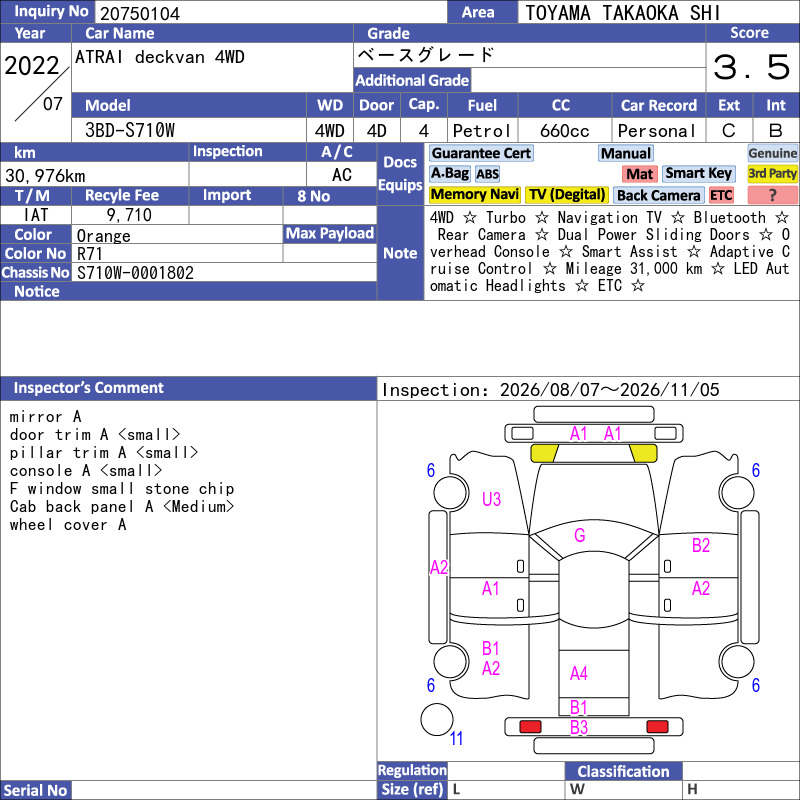Click the Back Camera equipment badge

[x=659, y=195]
